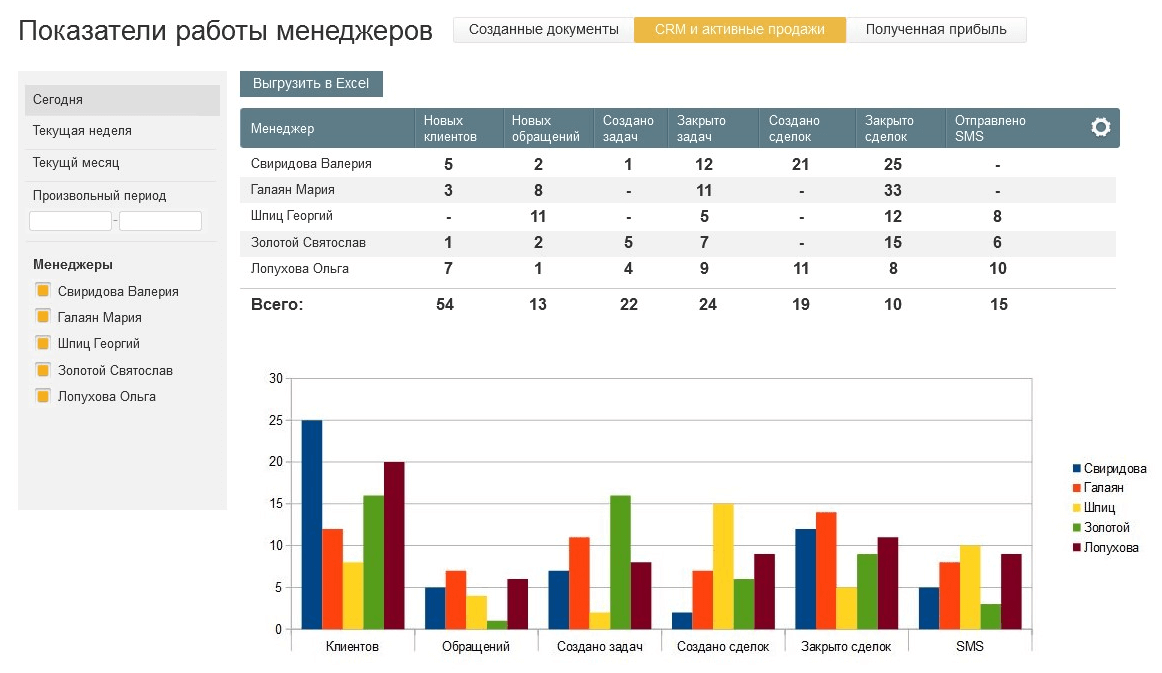Toggle Золотой Святослав checkbox

43,370
